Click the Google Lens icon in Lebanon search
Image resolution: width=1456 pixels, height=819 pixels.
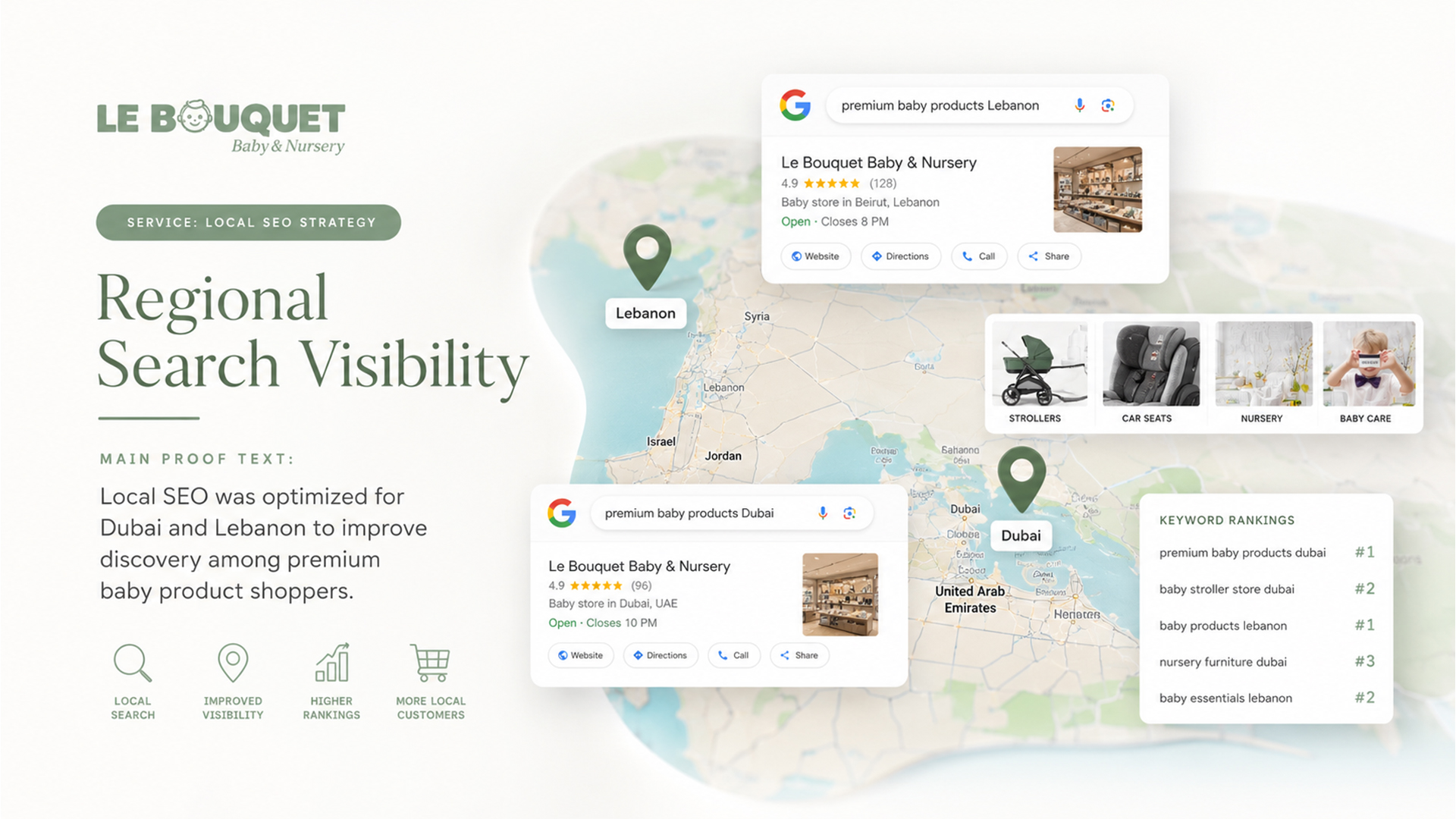[x=1108, y=105]
